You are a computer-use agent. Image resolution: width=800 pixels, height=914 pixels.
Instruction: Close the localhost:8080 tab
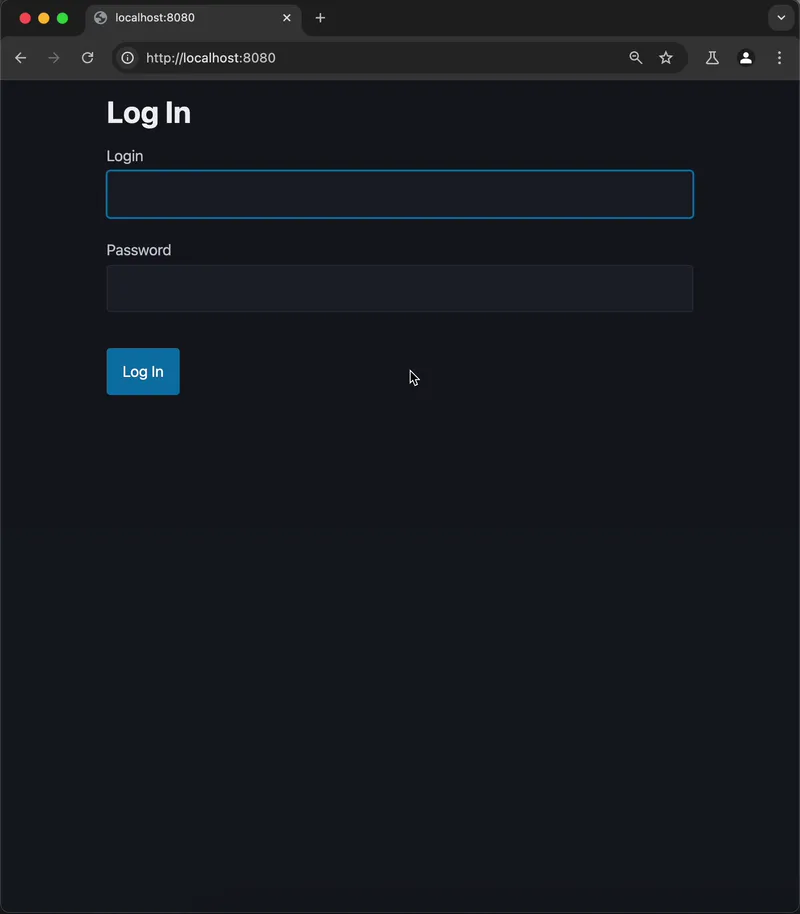(287, 17)
